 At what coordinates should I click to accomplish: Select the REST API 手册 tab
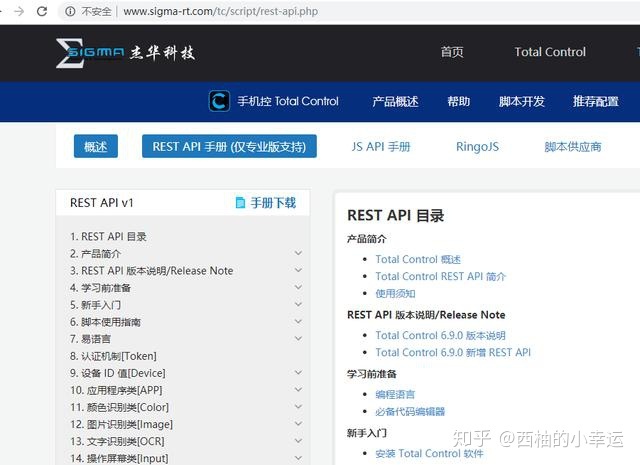click(229, 146)
